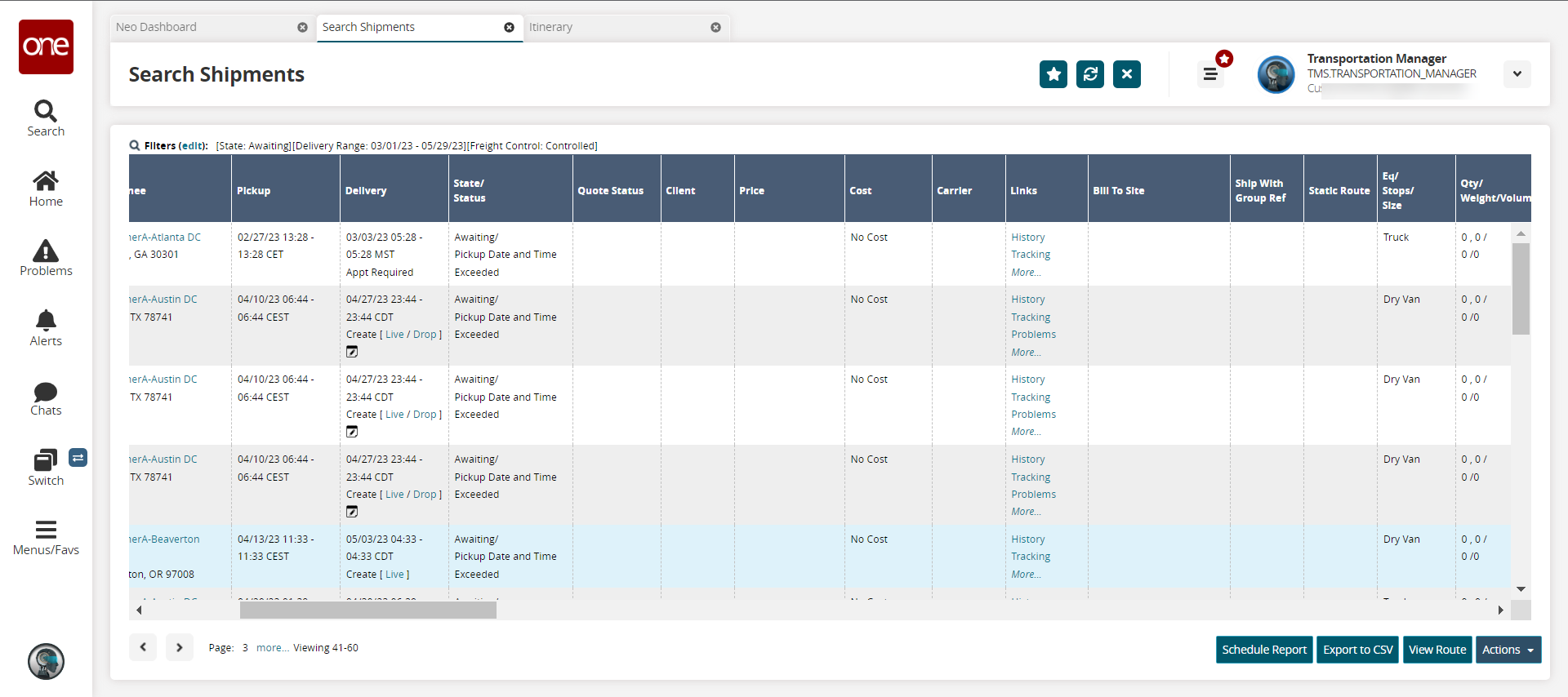1568x697 pixels.
Task: Go to previous results page
Action: [x=143, y=647]
